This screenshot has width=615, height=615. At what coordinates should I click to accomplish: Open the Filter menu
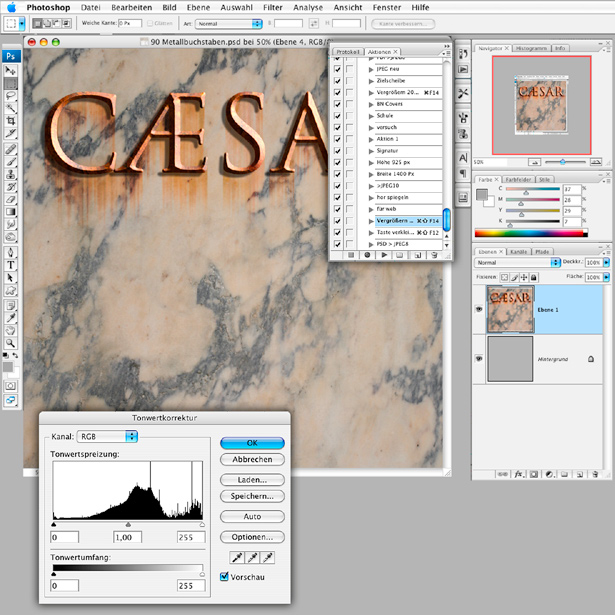(x=272, y=7)
